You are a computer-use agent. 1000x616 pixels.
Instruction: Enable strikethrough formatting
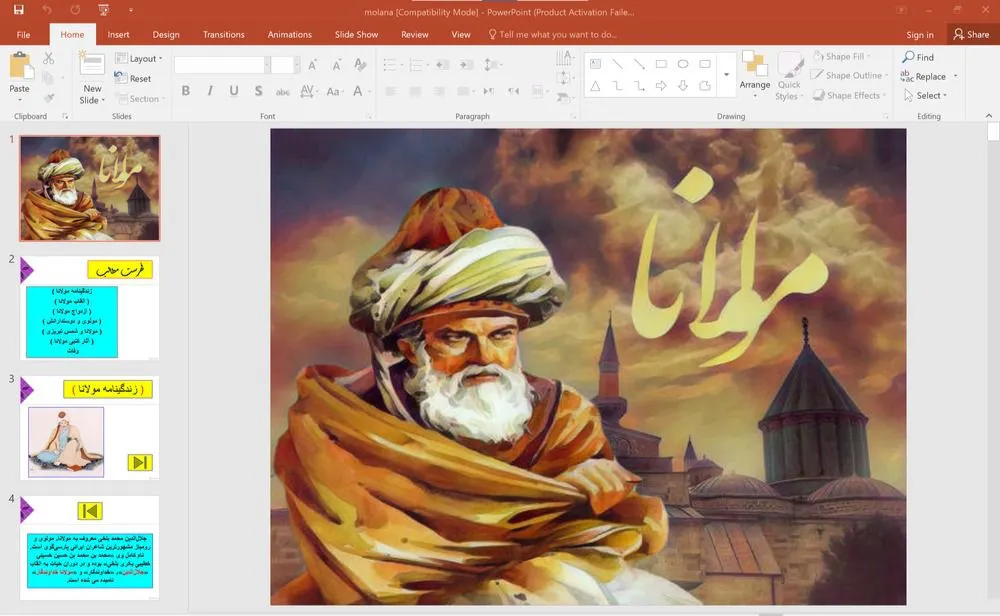tap(258, 90)
